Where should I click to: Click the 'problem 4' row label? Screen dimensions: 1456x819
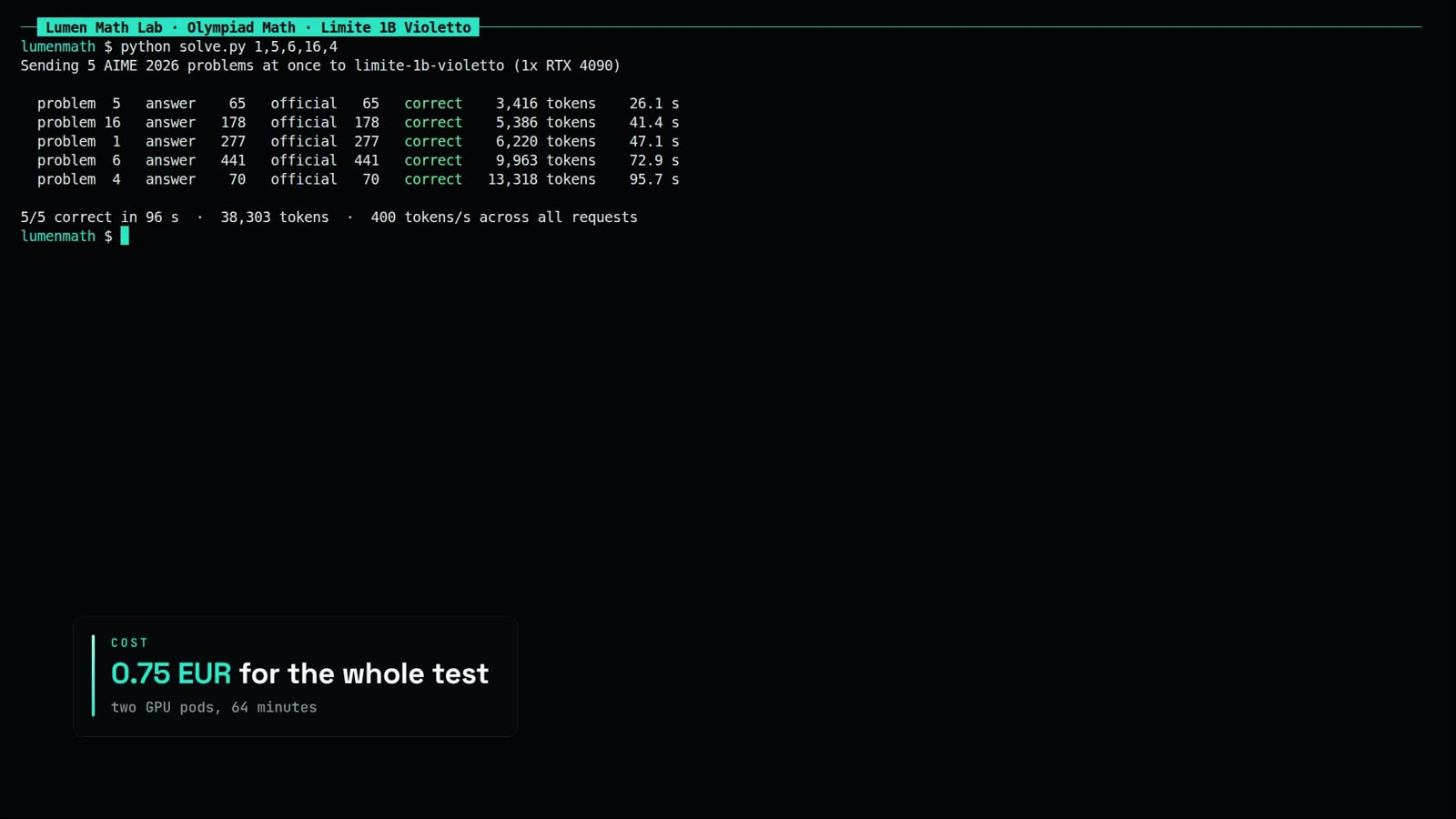pyautogui.click(x=79, y=179)
